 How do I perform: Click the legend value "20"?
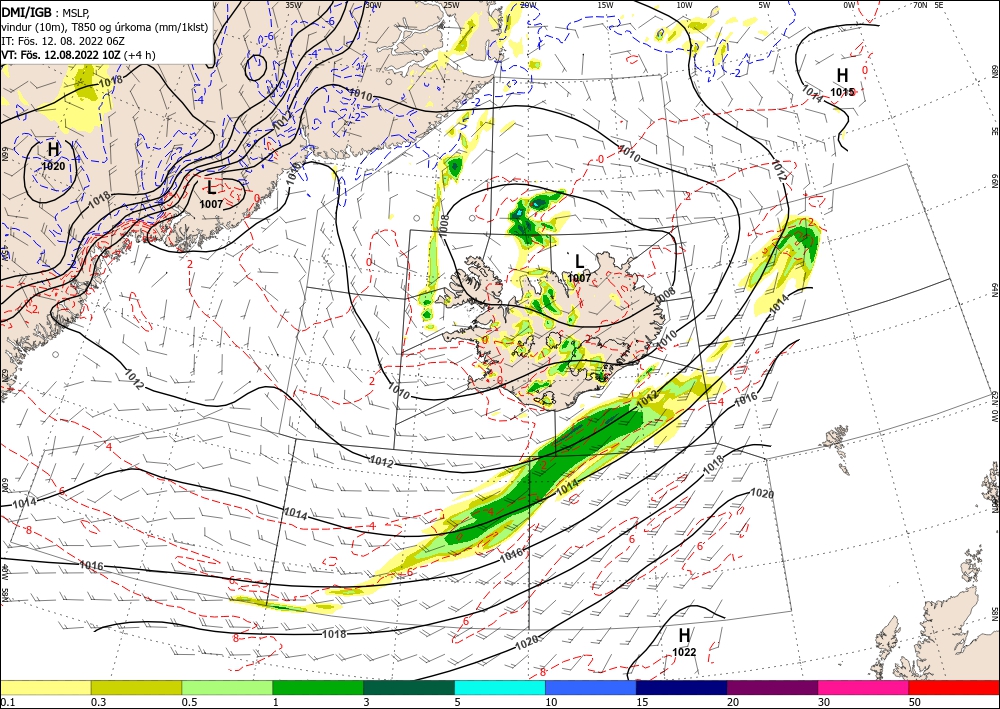733,701
